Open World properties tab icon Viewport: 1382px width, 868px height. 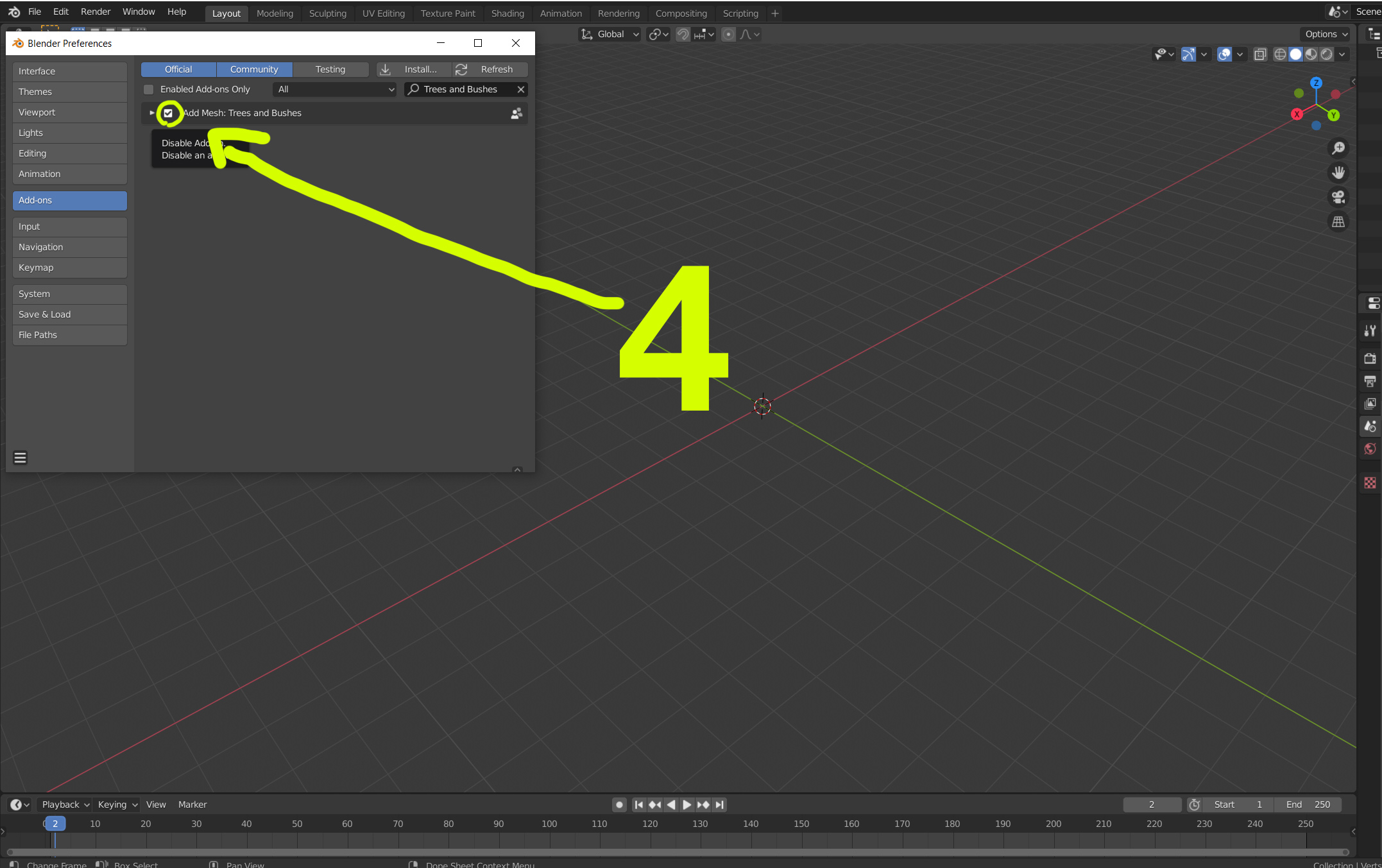[1370, 448]
